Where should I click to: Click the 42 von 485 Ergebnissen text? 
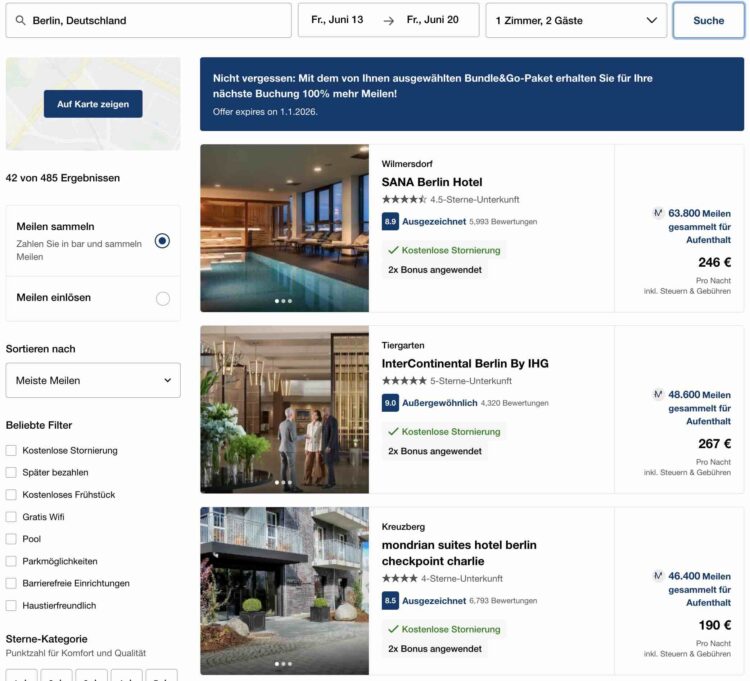[63, 178]
